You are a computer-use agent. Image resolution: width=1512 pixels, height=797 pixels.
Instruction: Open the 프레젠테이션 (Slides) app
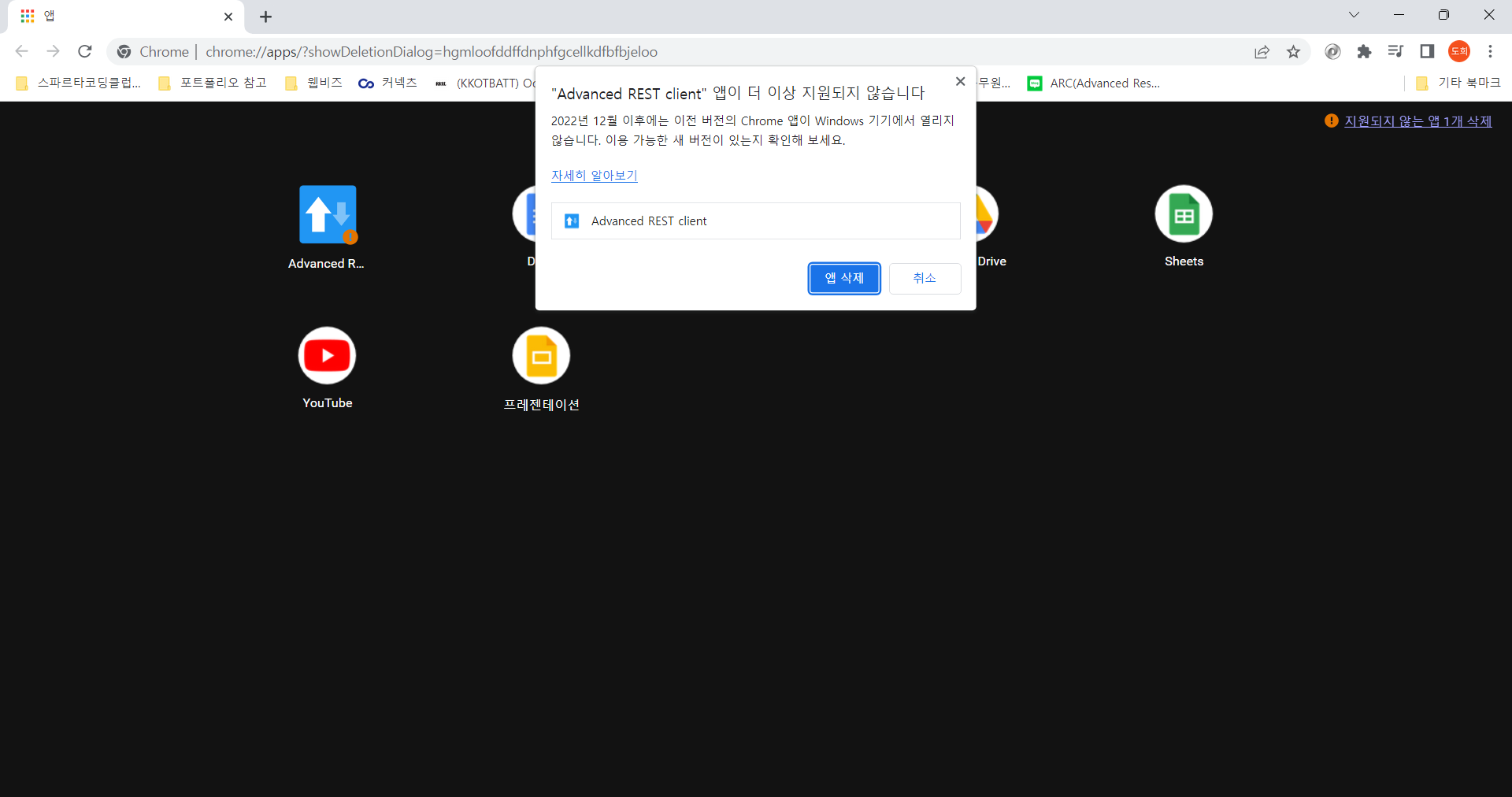[x=541, y=355]
